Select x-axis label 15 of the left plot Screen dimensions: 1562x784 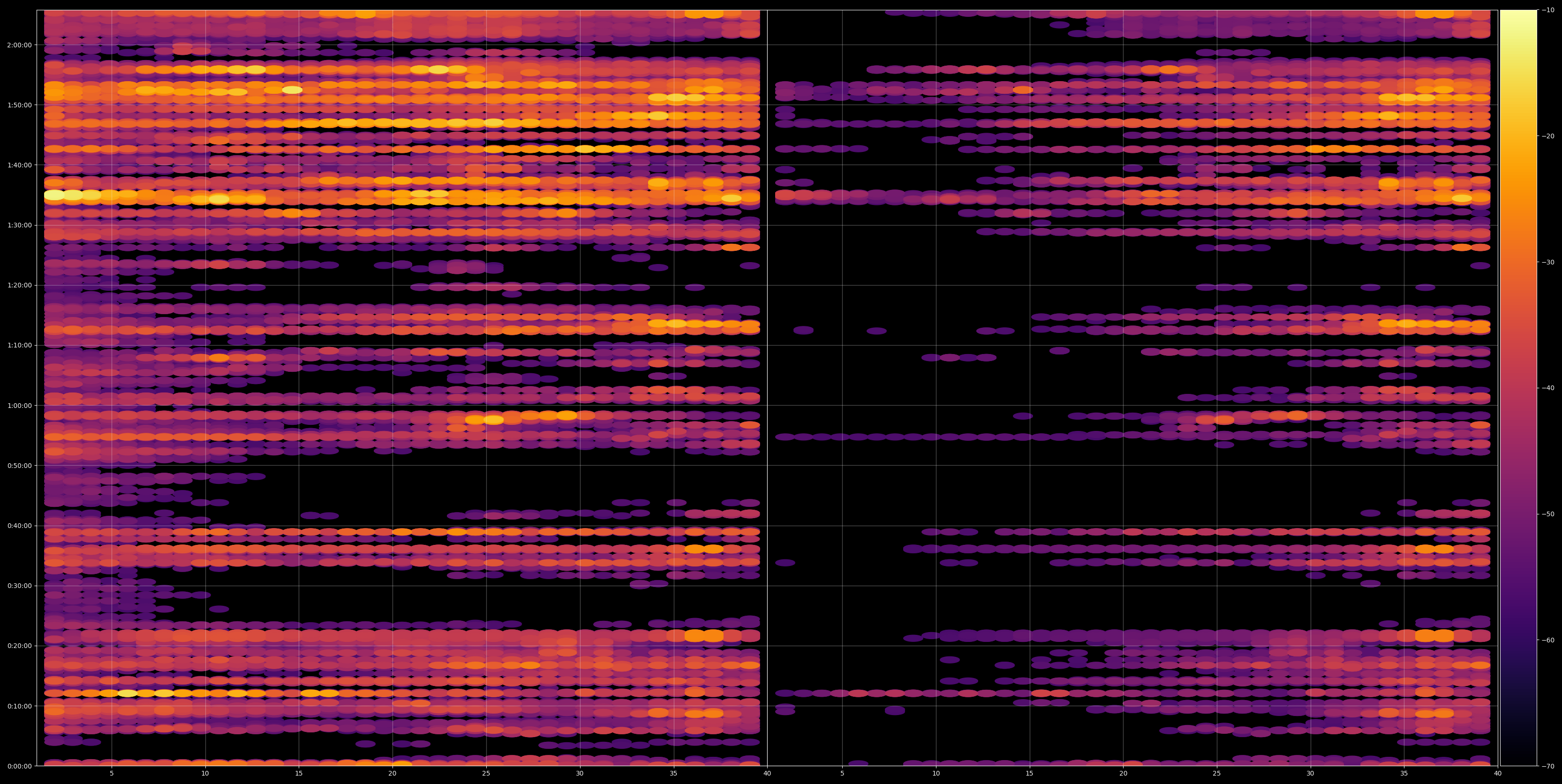point(299,774)
